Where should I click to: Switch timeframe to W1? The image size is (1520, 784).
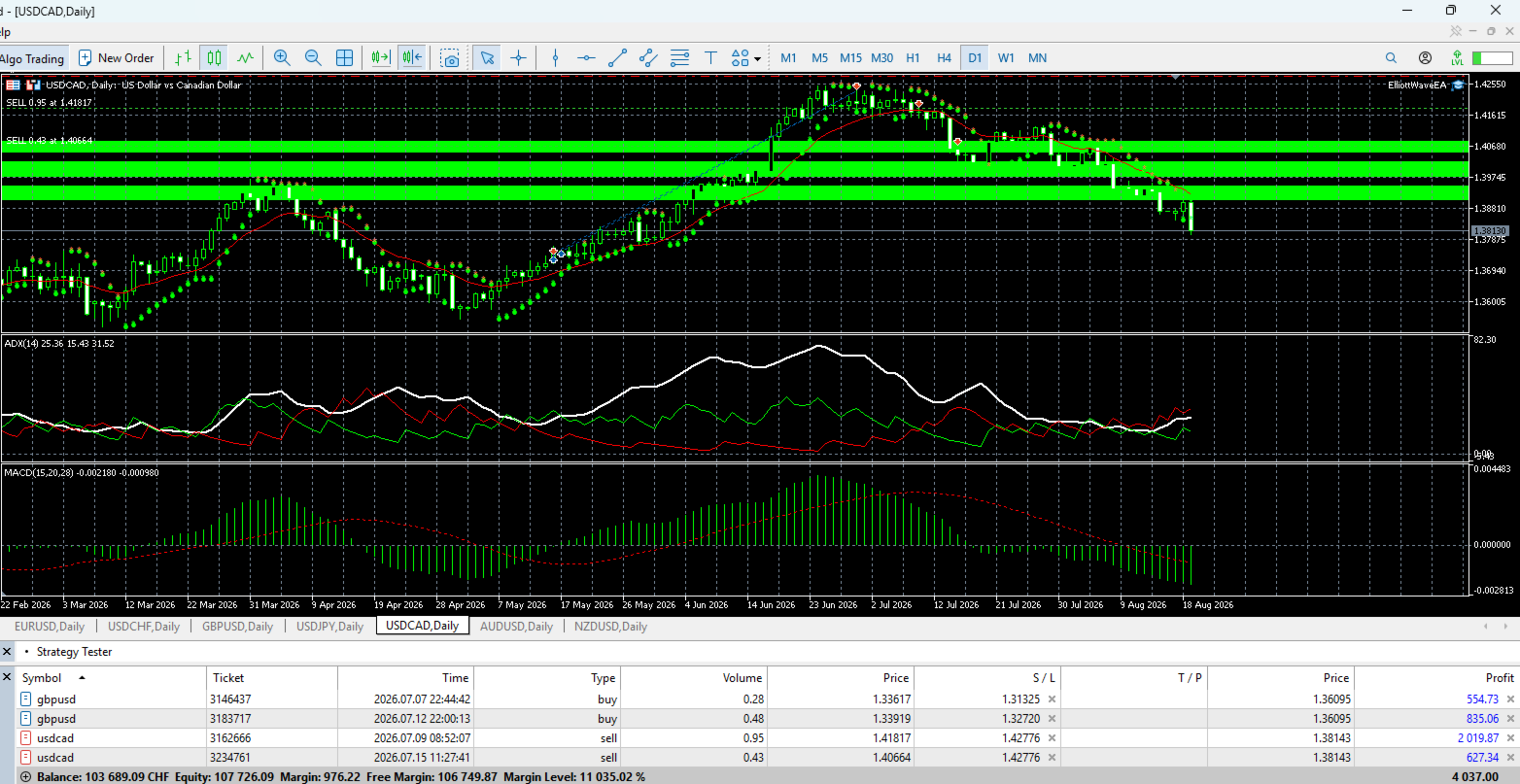1006,58
